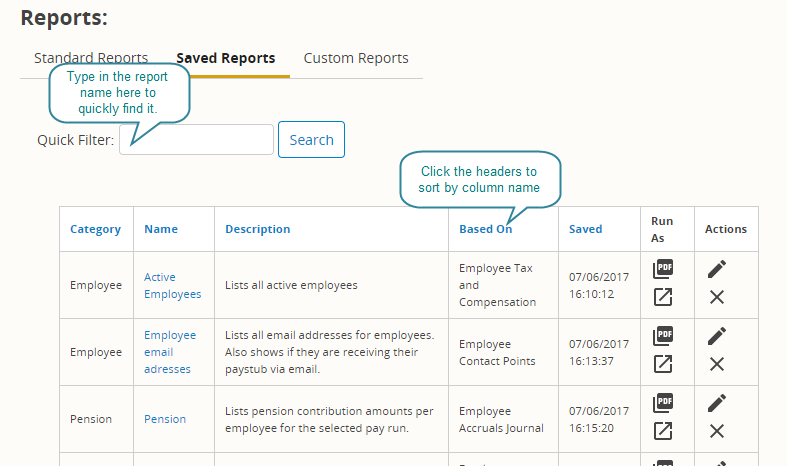Viewport: 787px width, 466px height.
Task: Delete the Active Employees report
Action: (717, 297)
